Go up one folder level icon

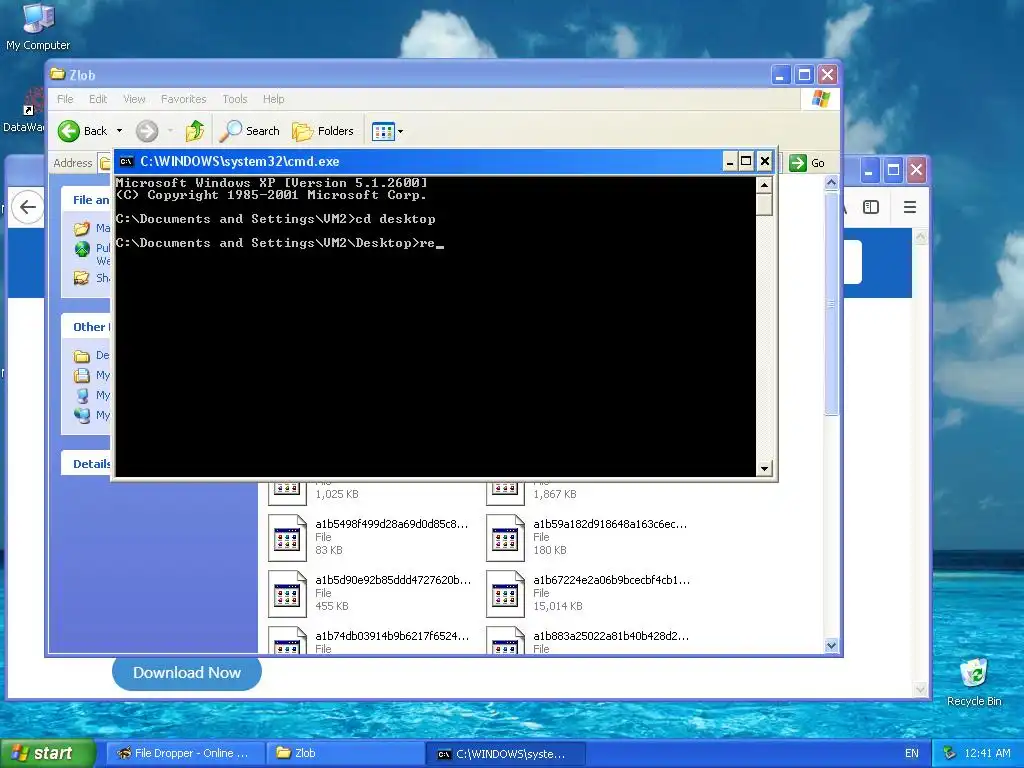[x=195, y=131]
